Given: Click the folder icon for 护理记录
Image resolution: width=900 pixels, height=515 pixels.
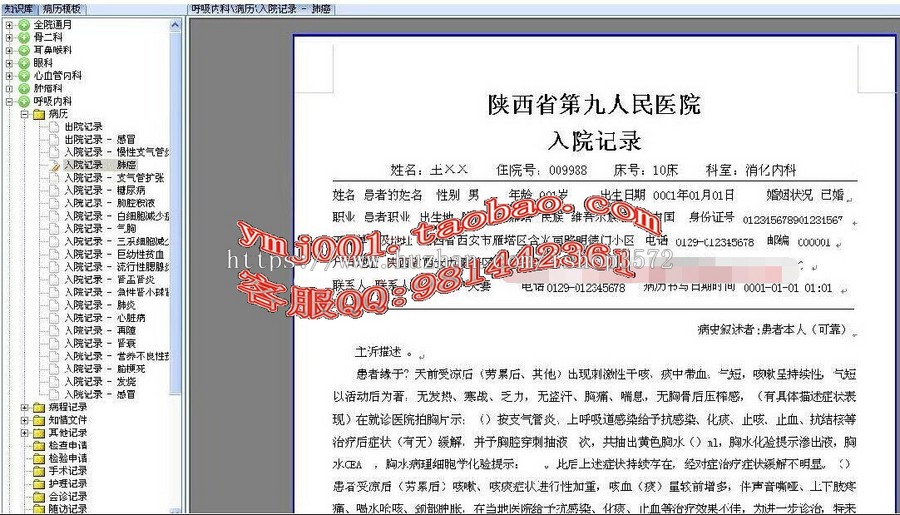Looking at the screenshot, I should click(39, 483).
